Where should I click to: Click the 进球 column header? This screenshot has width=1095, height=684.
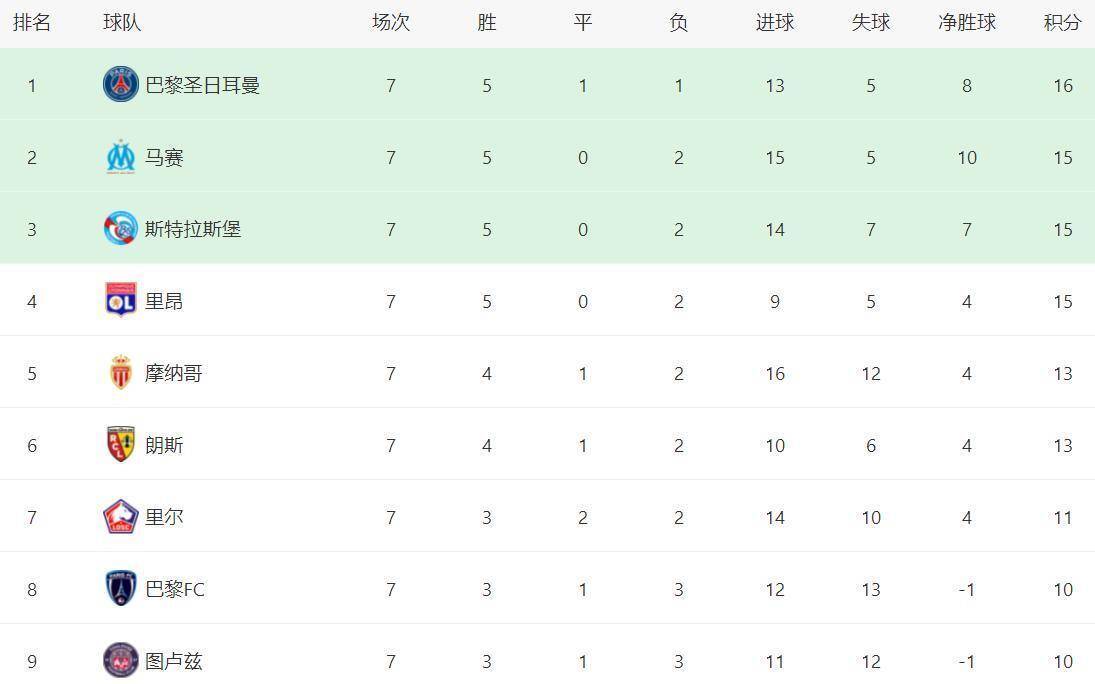775,23
